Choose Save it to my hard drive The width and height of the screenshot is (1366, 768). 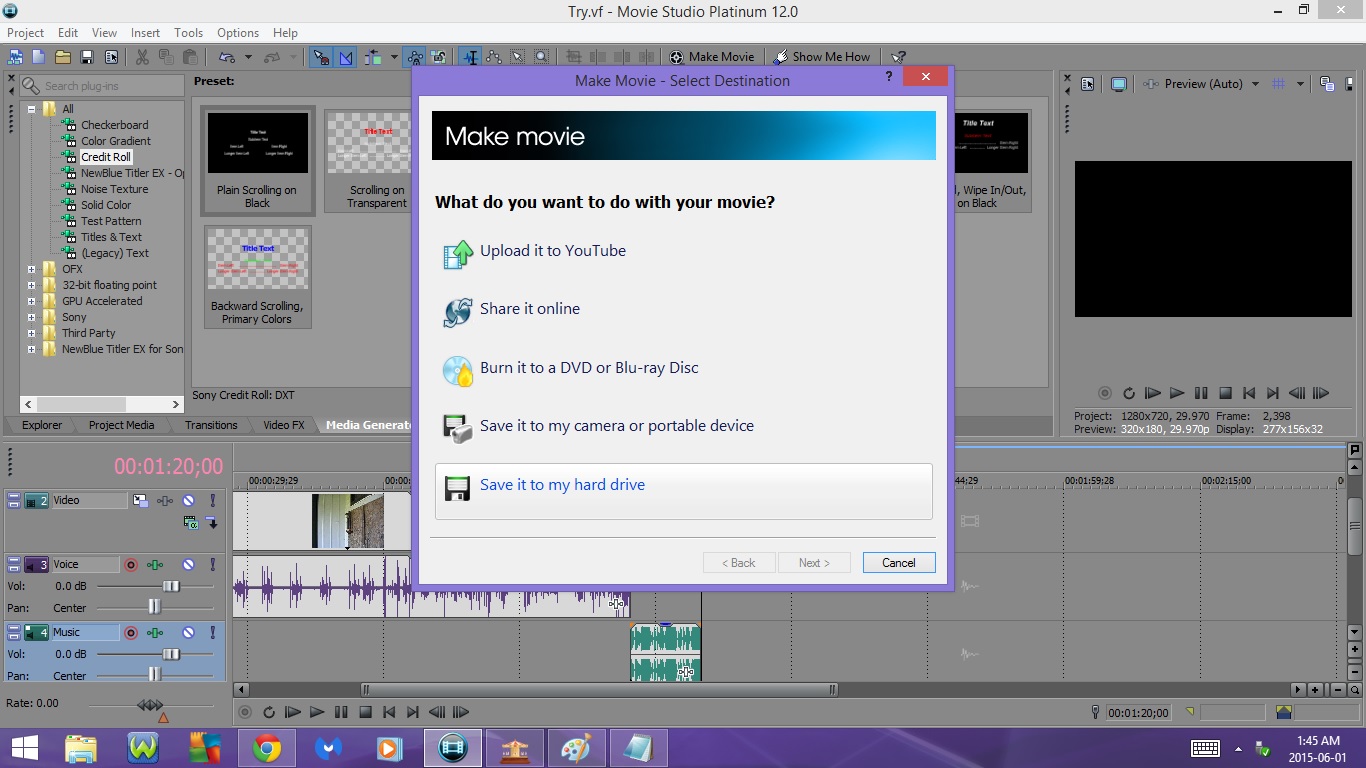pyautogui.click(x=684, y=491)
